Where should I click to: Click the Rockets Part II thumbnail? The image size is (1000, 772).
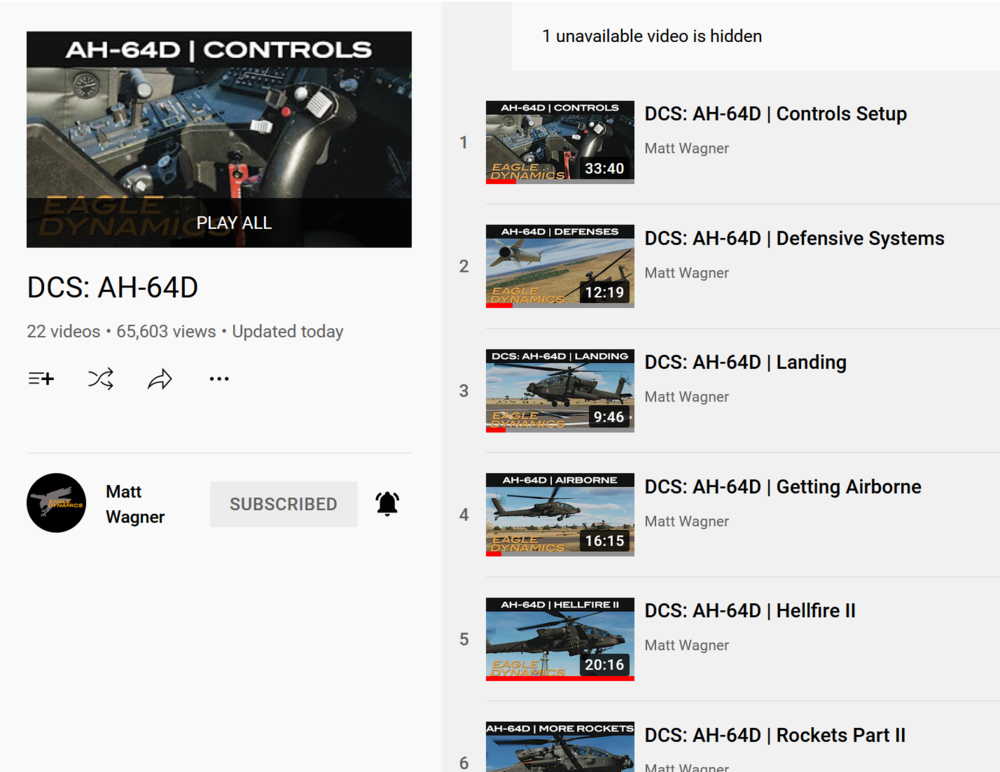(560, 746)
